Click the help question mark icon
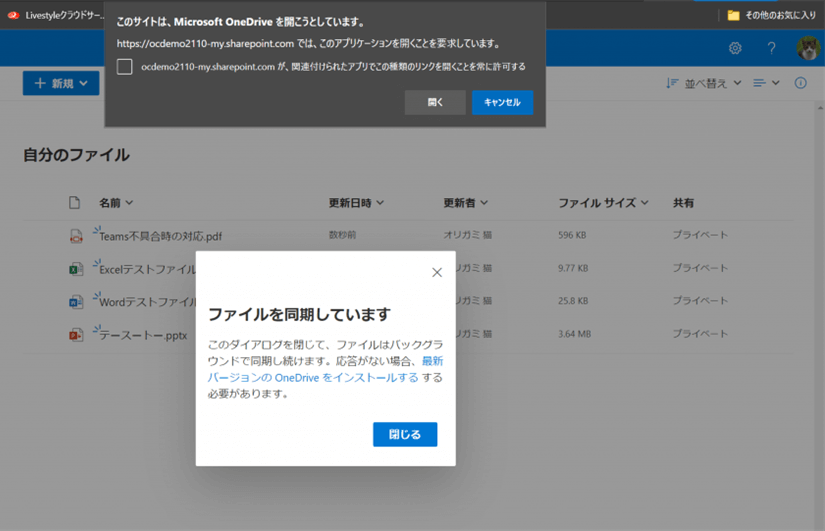 tap(771, 48)
